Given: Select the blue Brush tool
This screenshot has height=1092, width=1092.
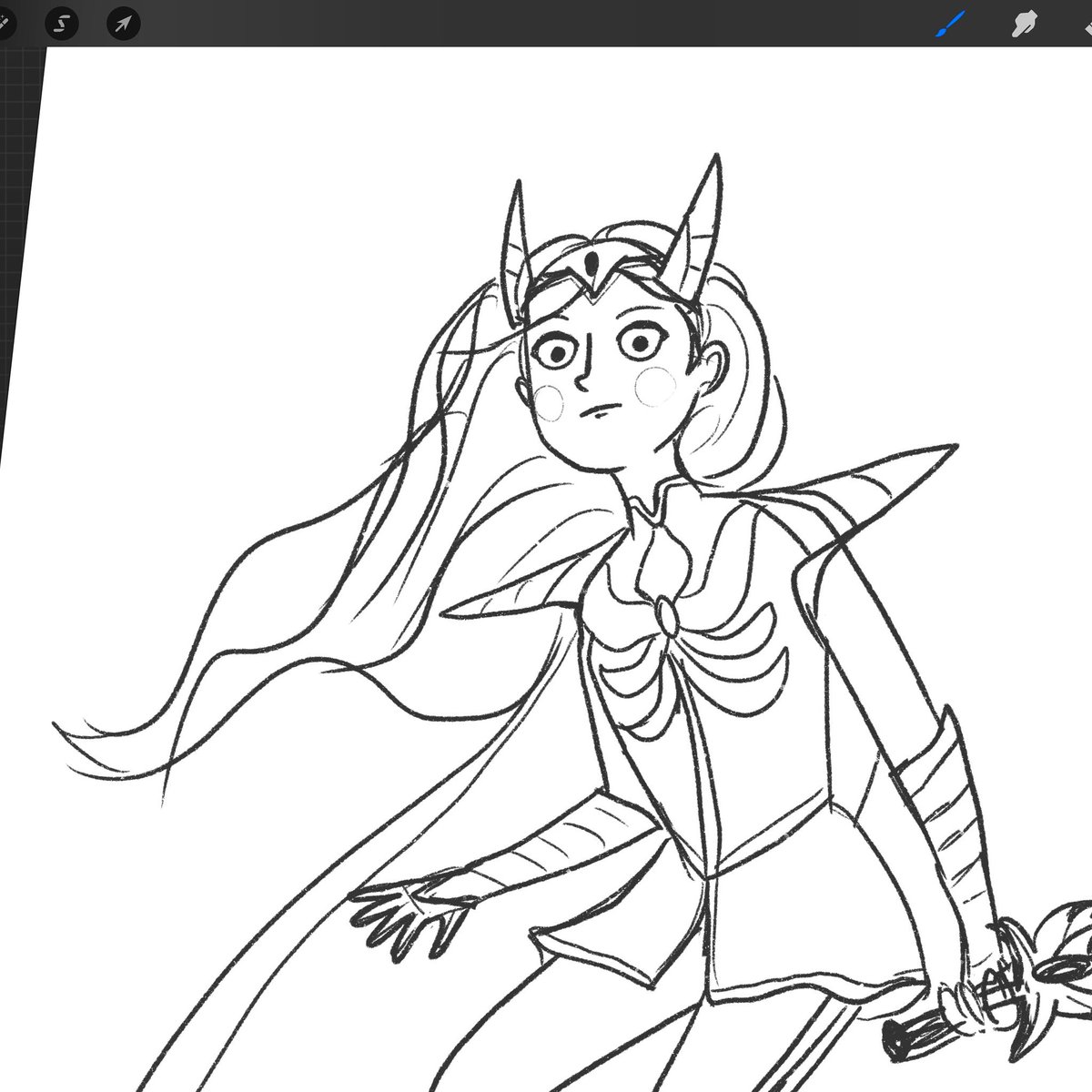Looking at the screenshot, I should (x=951, y=24).
